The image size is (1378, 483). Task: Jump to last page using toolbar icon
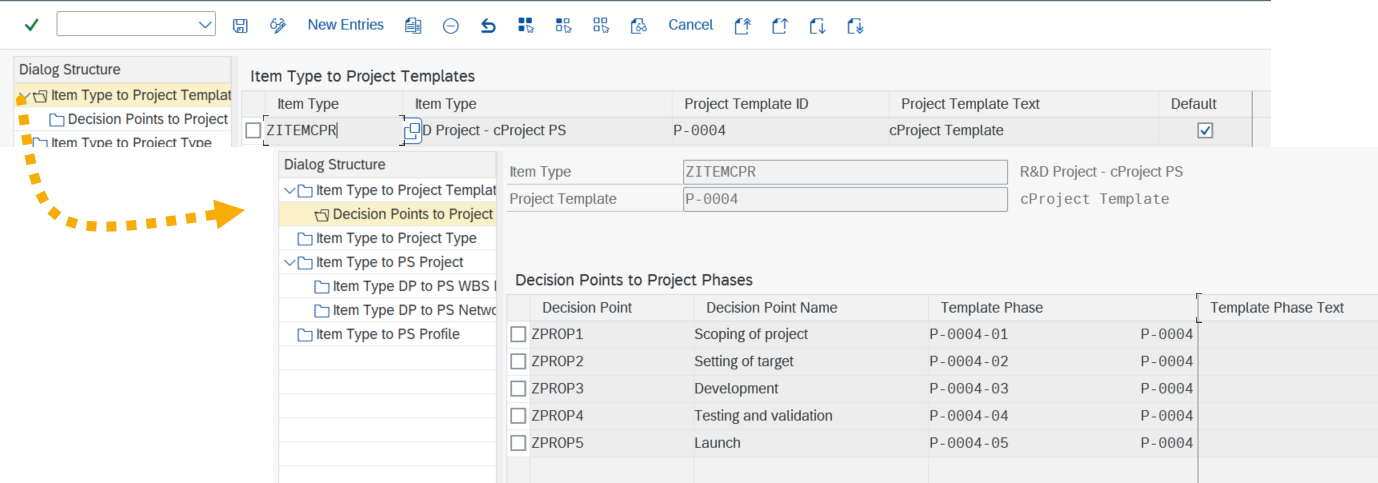pos(855,26)
